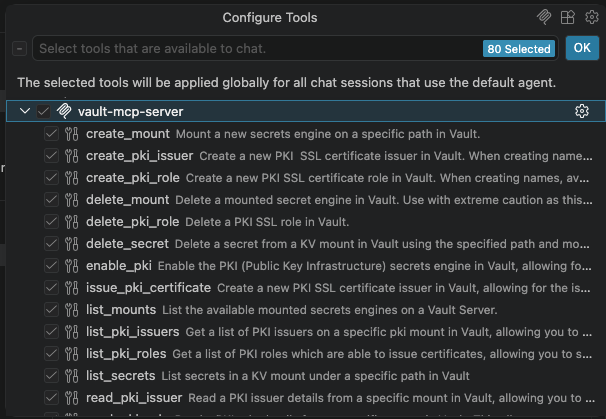The image size is (606, 419).
Task: Click the tool icon beside create_mount
Action: tap(71, 134)
